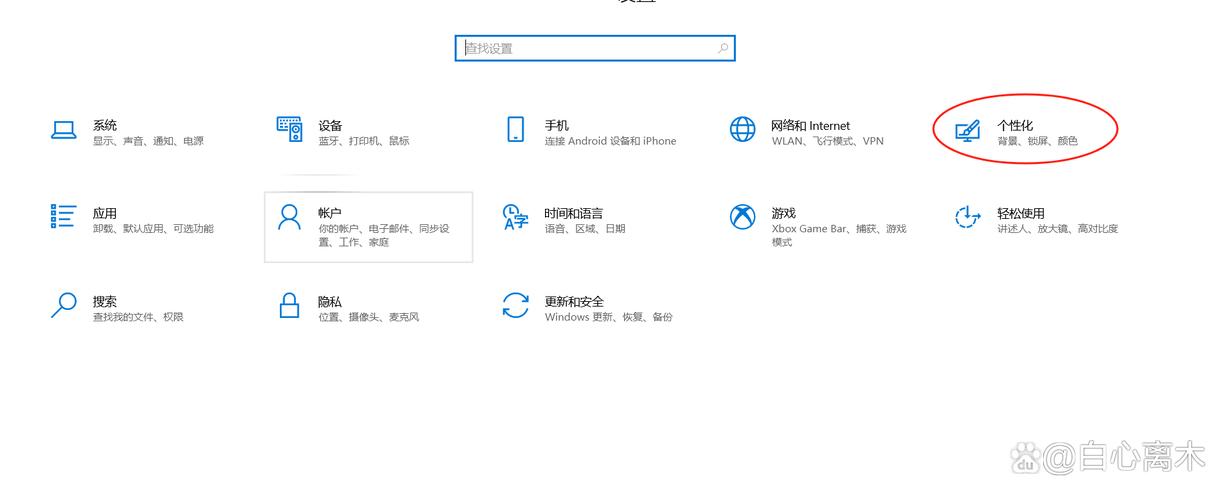
Task: Open 个性化 settings title
Action: pos(1015,125)
